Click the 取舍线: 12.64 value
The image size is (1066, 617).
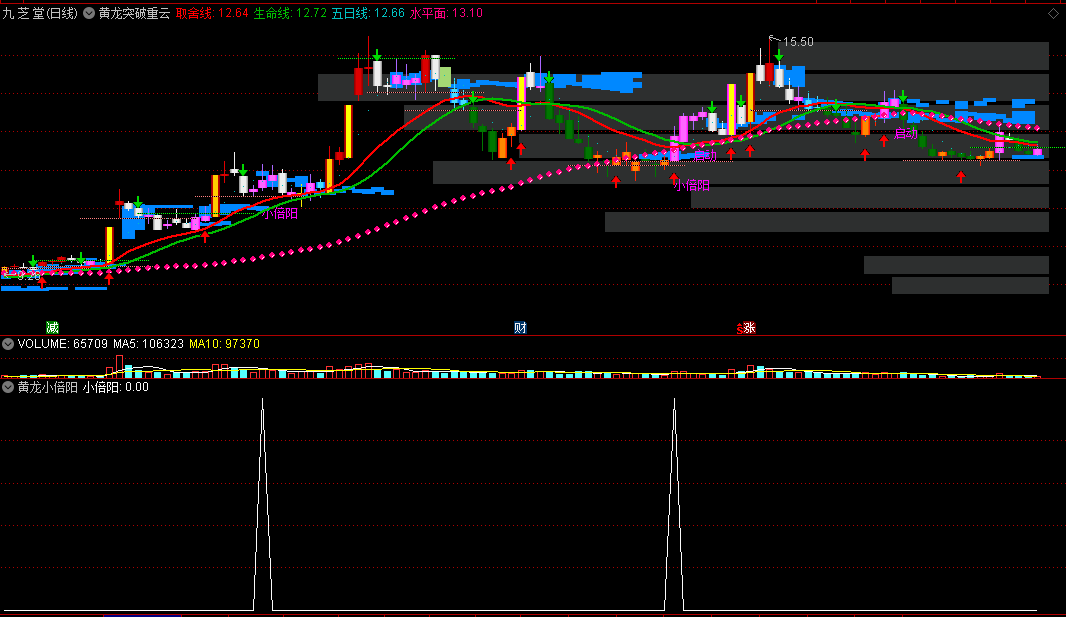point(212,13)
